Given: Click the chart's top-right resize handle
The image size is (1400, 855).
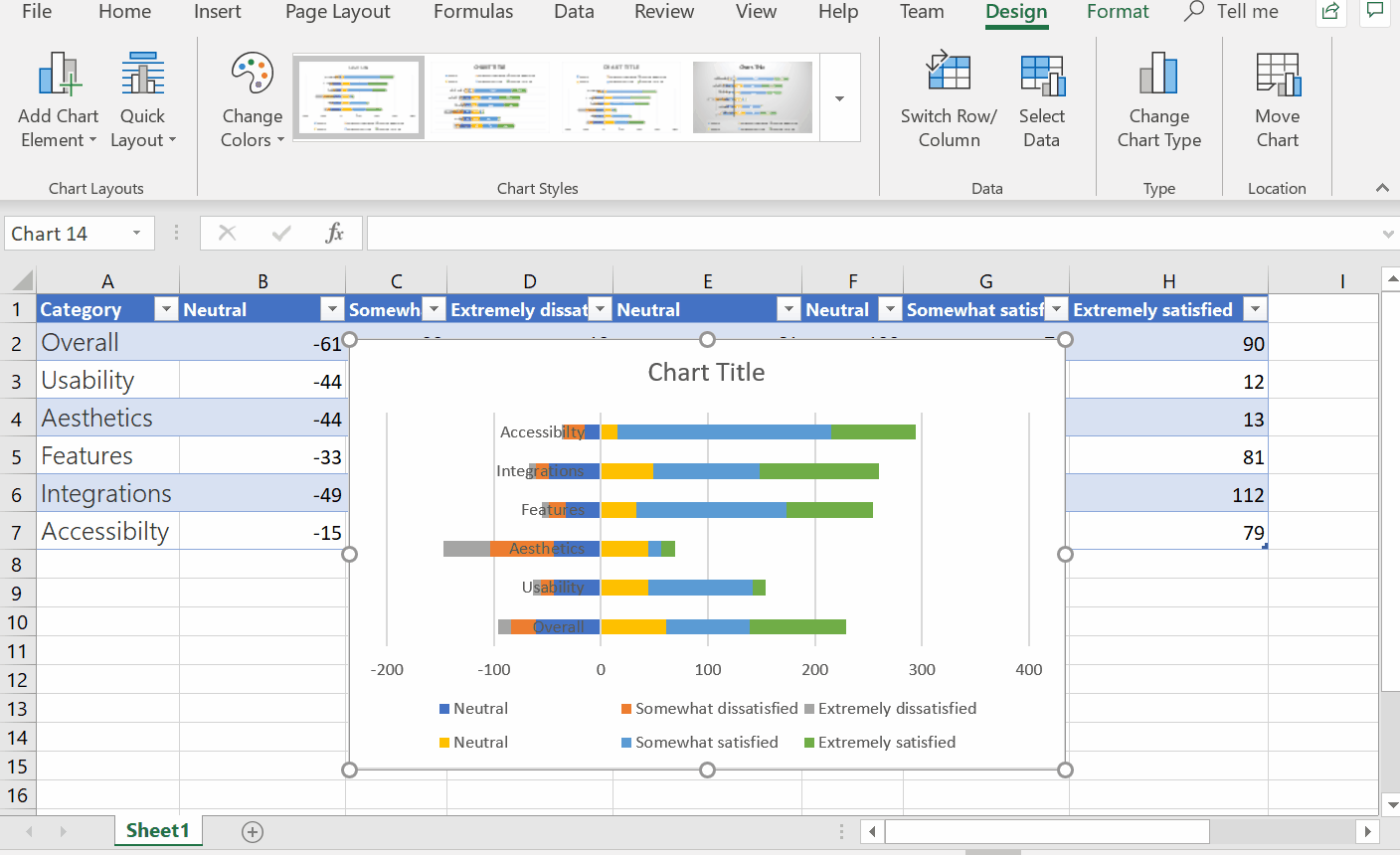Looking at the screenshot, I should tap(1065, 340).
